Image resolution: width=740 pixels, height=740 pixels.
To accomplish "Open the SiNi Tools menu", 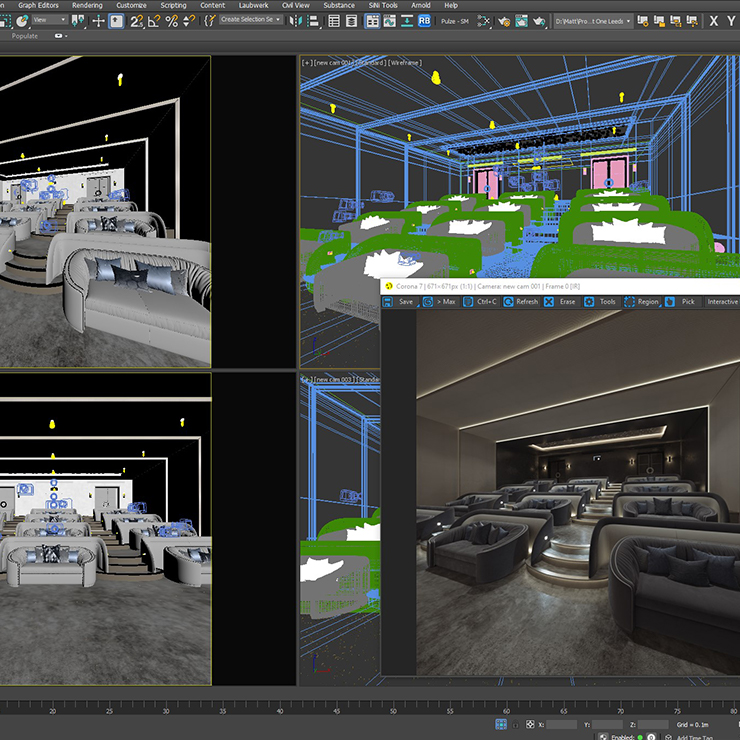I will point(383,5).
